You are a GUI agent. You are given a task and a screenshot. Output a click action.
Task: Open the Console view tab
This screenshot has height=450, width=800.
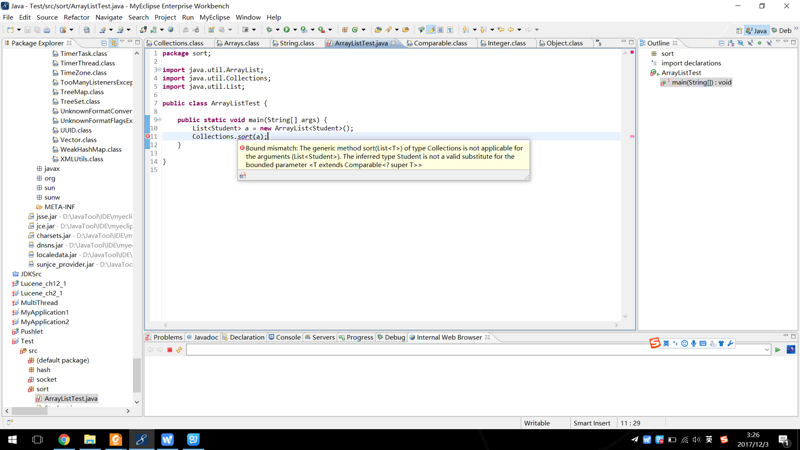click(285, 337)
